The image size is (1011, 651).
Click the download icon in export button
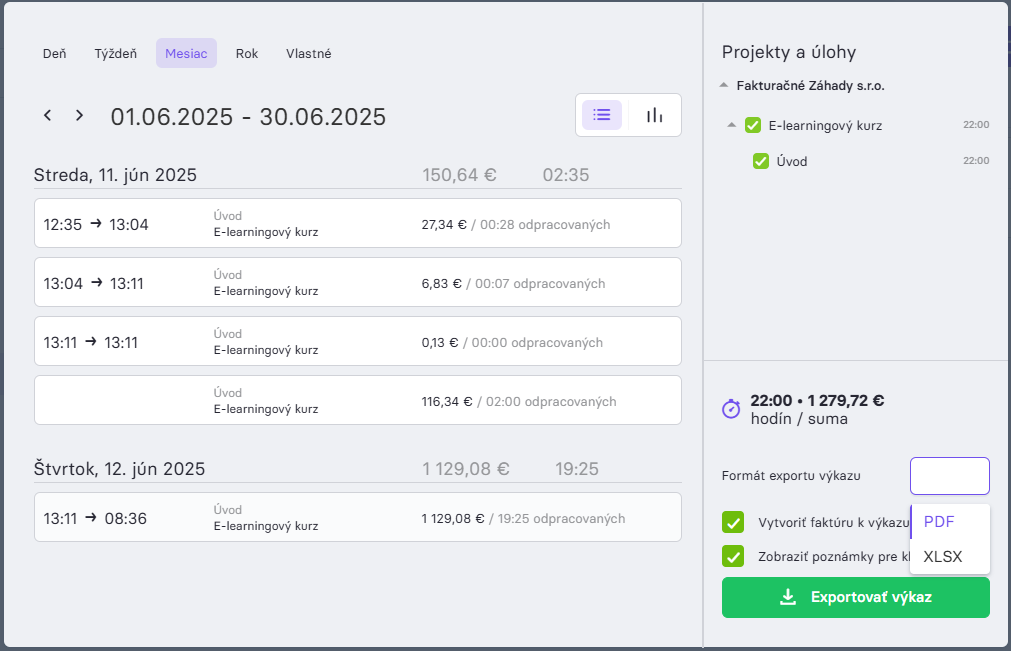788,597
